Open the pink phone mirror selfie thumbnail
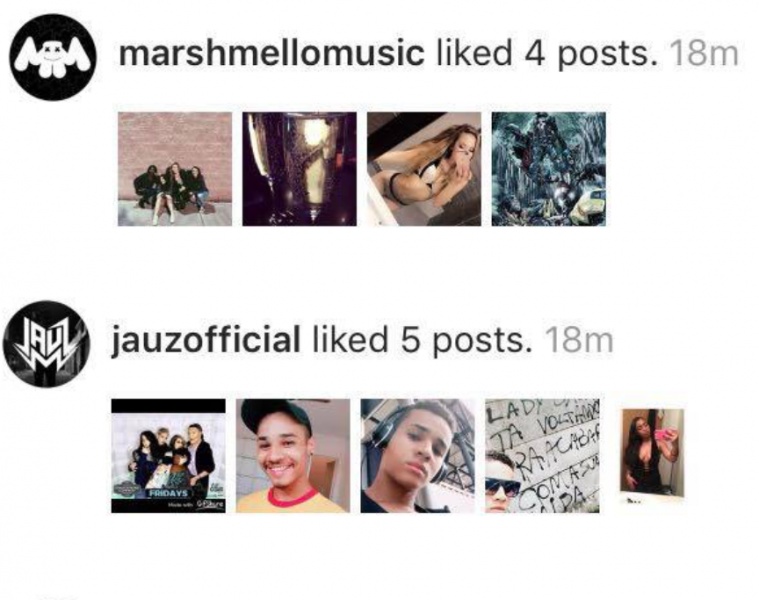The width and height of the screenshot is (759, 600). (653, 453)
